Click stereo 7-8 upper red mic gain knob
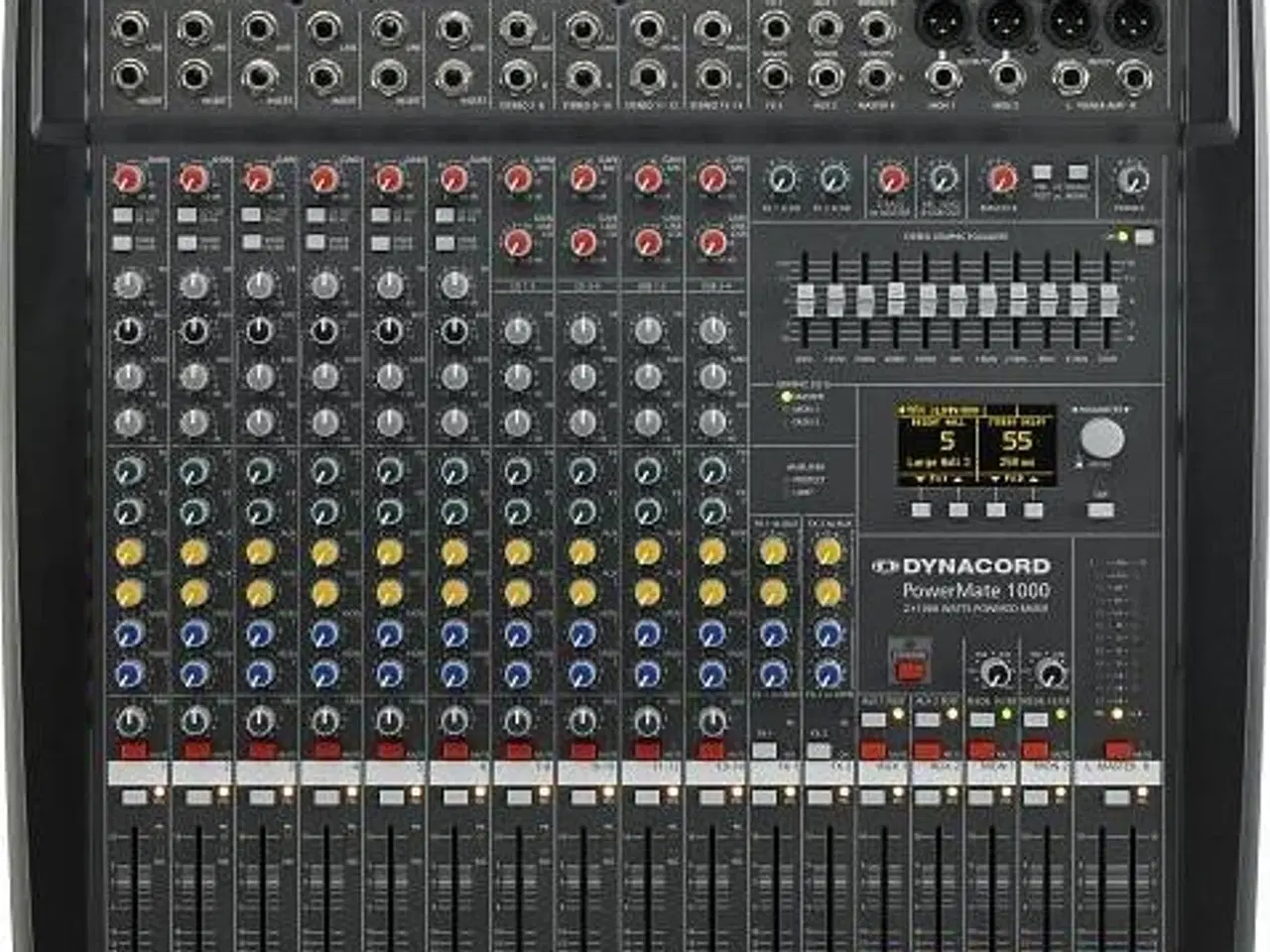 [x=518, y=179]
